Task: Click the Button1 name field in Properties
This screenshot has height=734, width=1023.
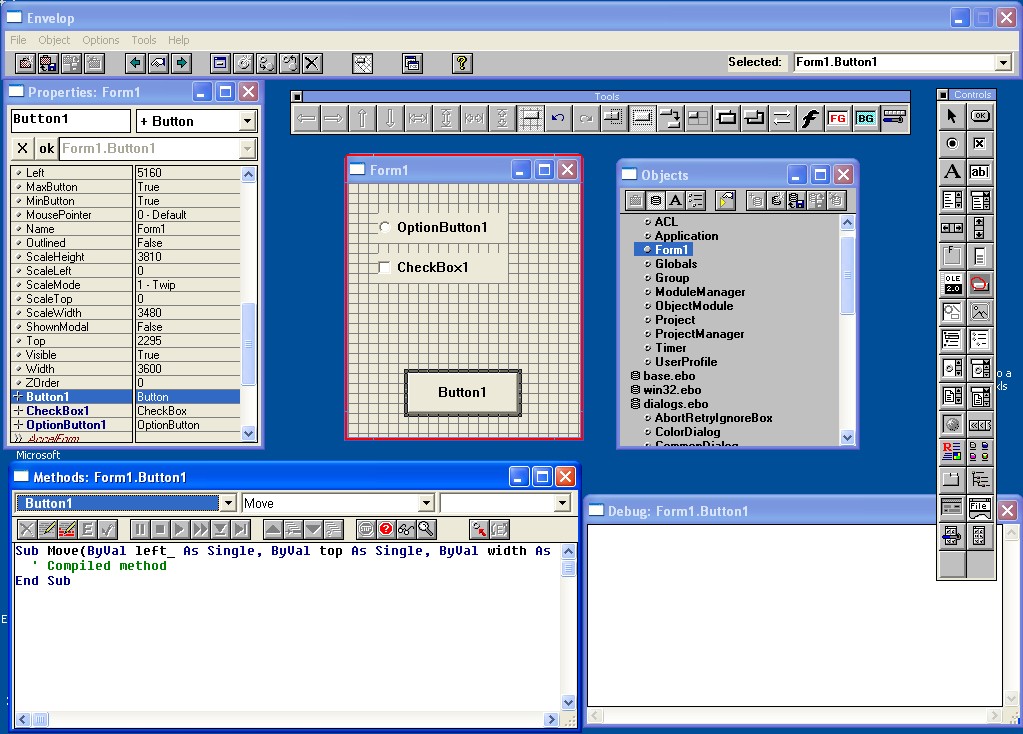Action: coord(70,120)
